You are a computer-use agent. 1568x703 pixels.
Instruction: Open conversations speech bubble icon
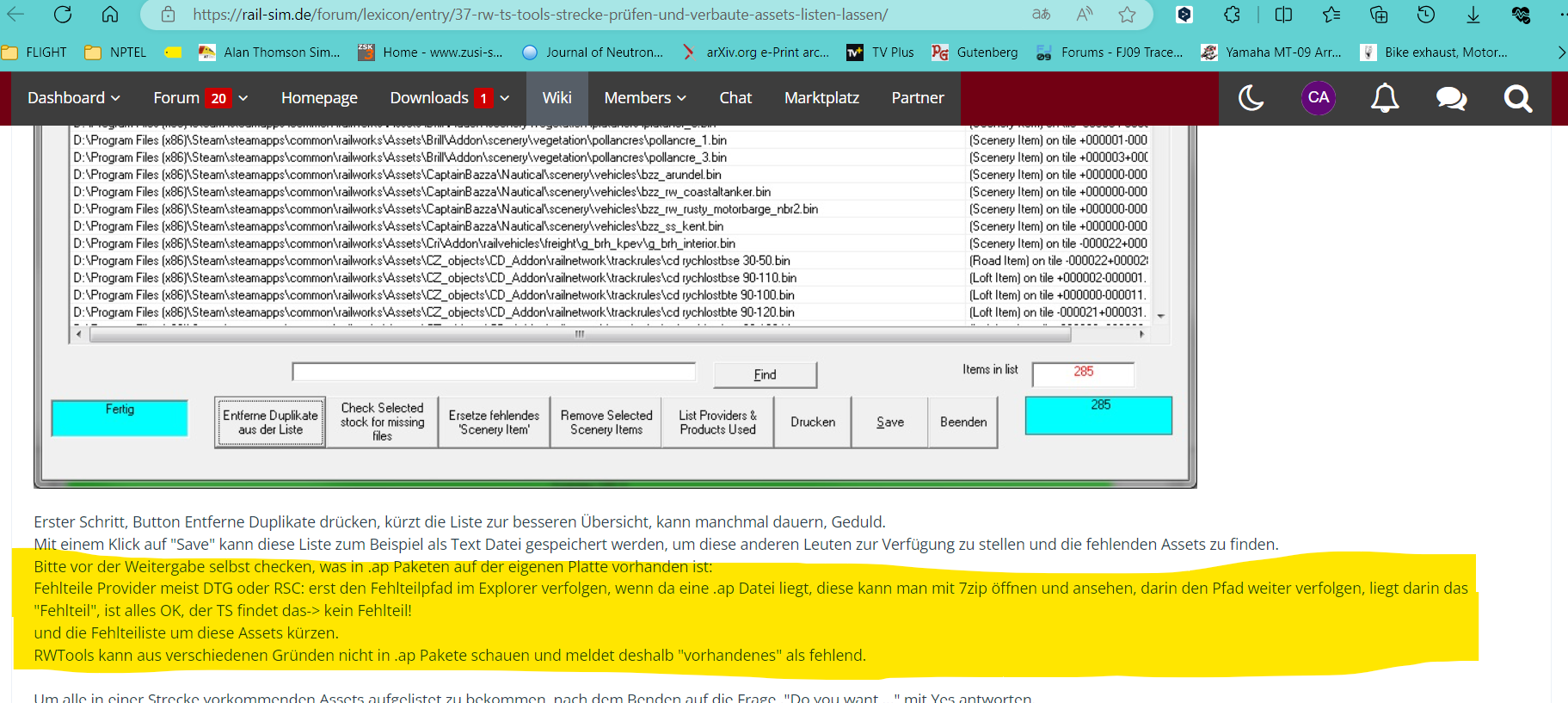click(1452, 98)
